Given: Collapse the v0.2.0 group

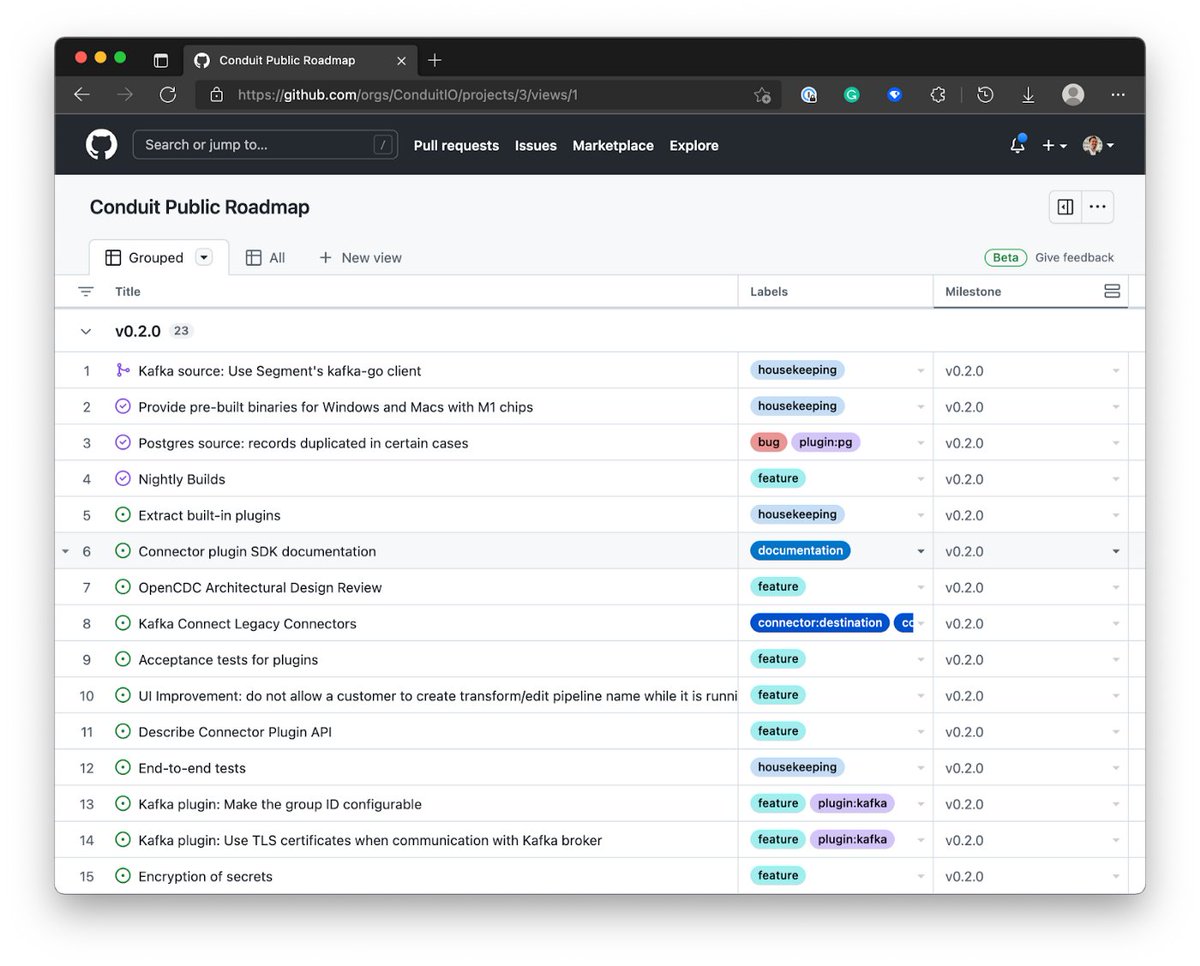Looking at the screenshot, I should pyautogui.click(x=86, y=331).
